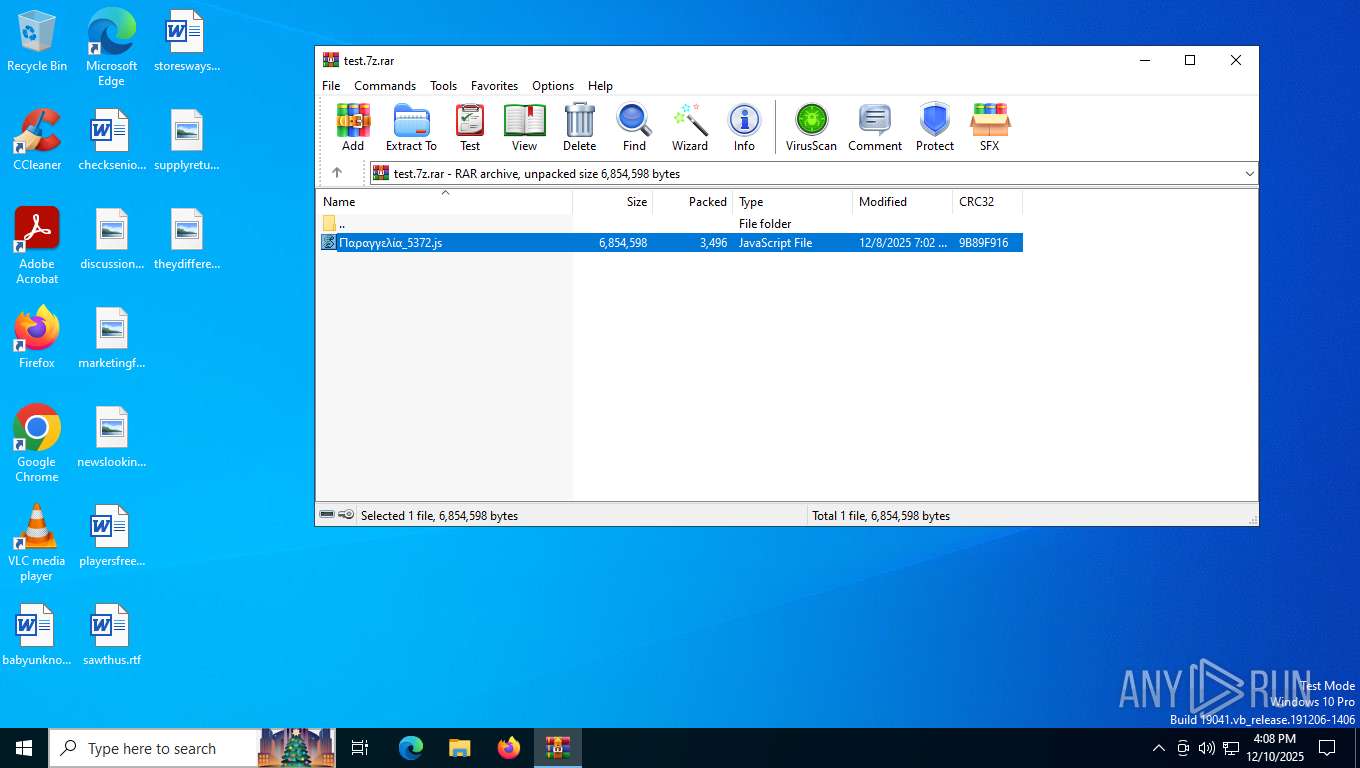
Task: Click the Delete trash icon
Action: 579,127
